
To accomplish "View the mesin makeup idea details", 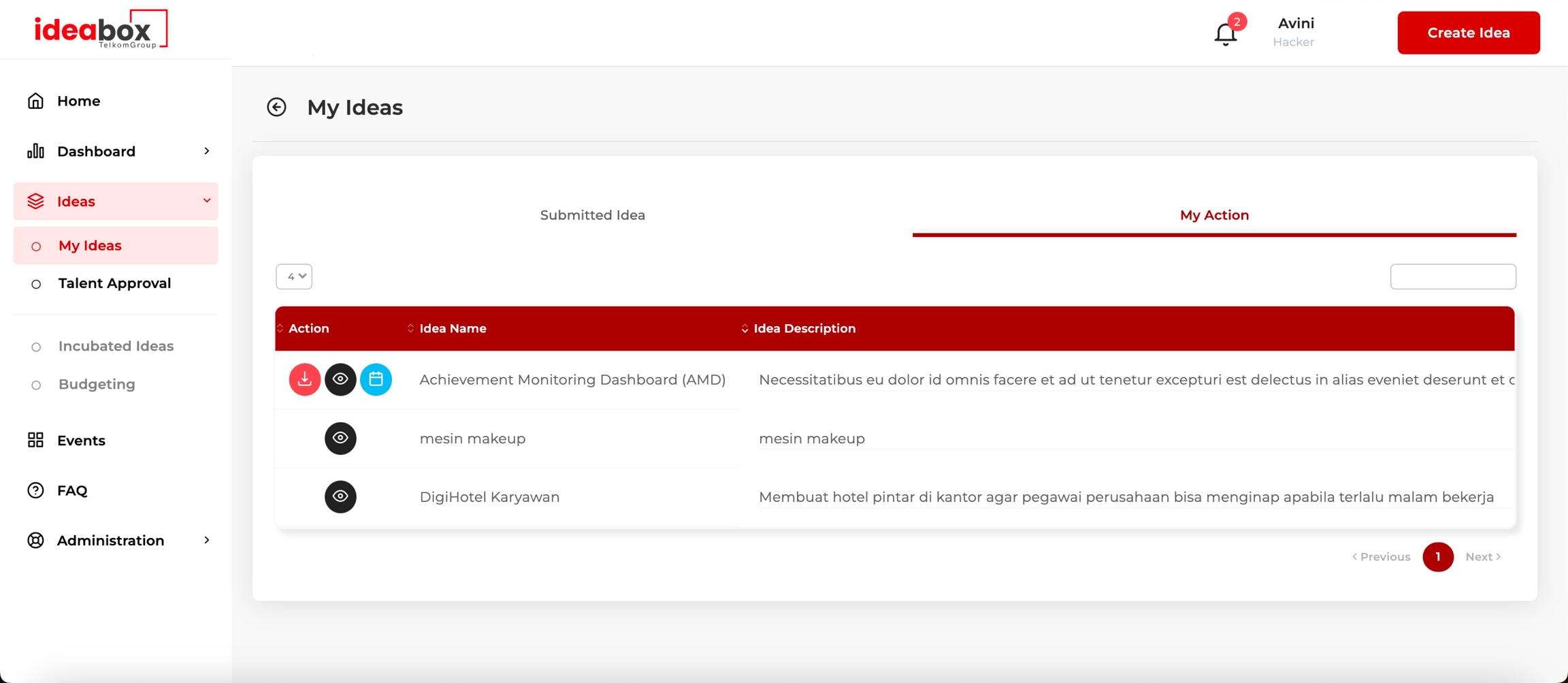I will (340, 438).
